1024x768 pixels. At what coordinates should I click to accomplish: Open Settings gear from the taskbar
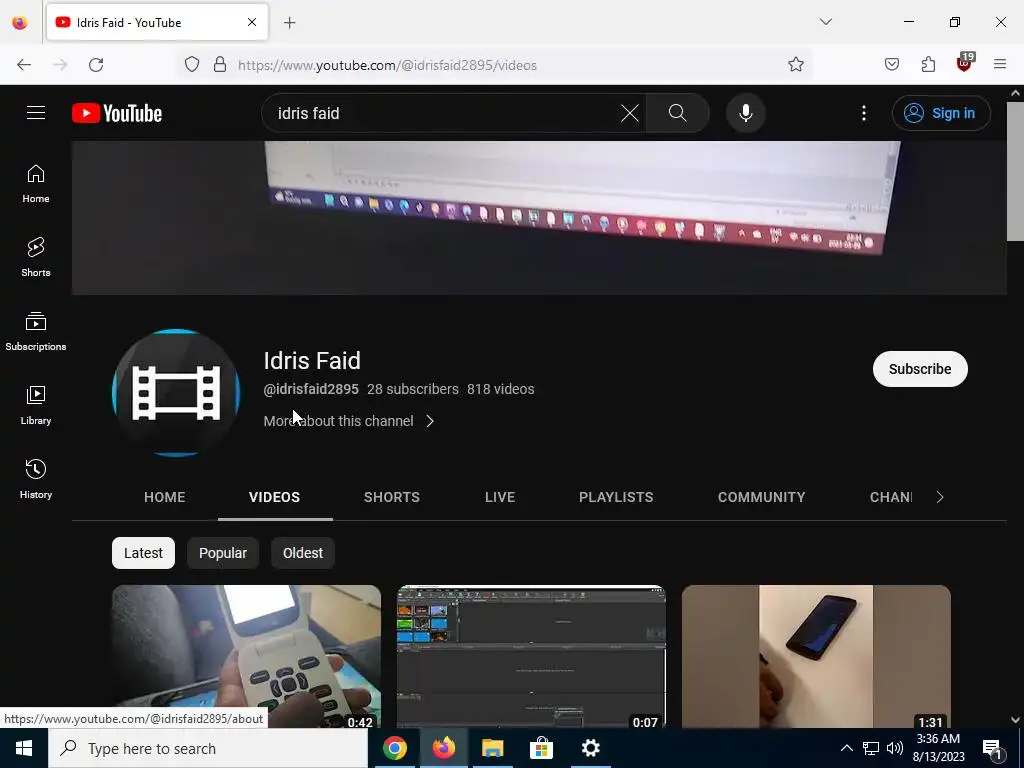pyautogui.click(x=590, y=748)
